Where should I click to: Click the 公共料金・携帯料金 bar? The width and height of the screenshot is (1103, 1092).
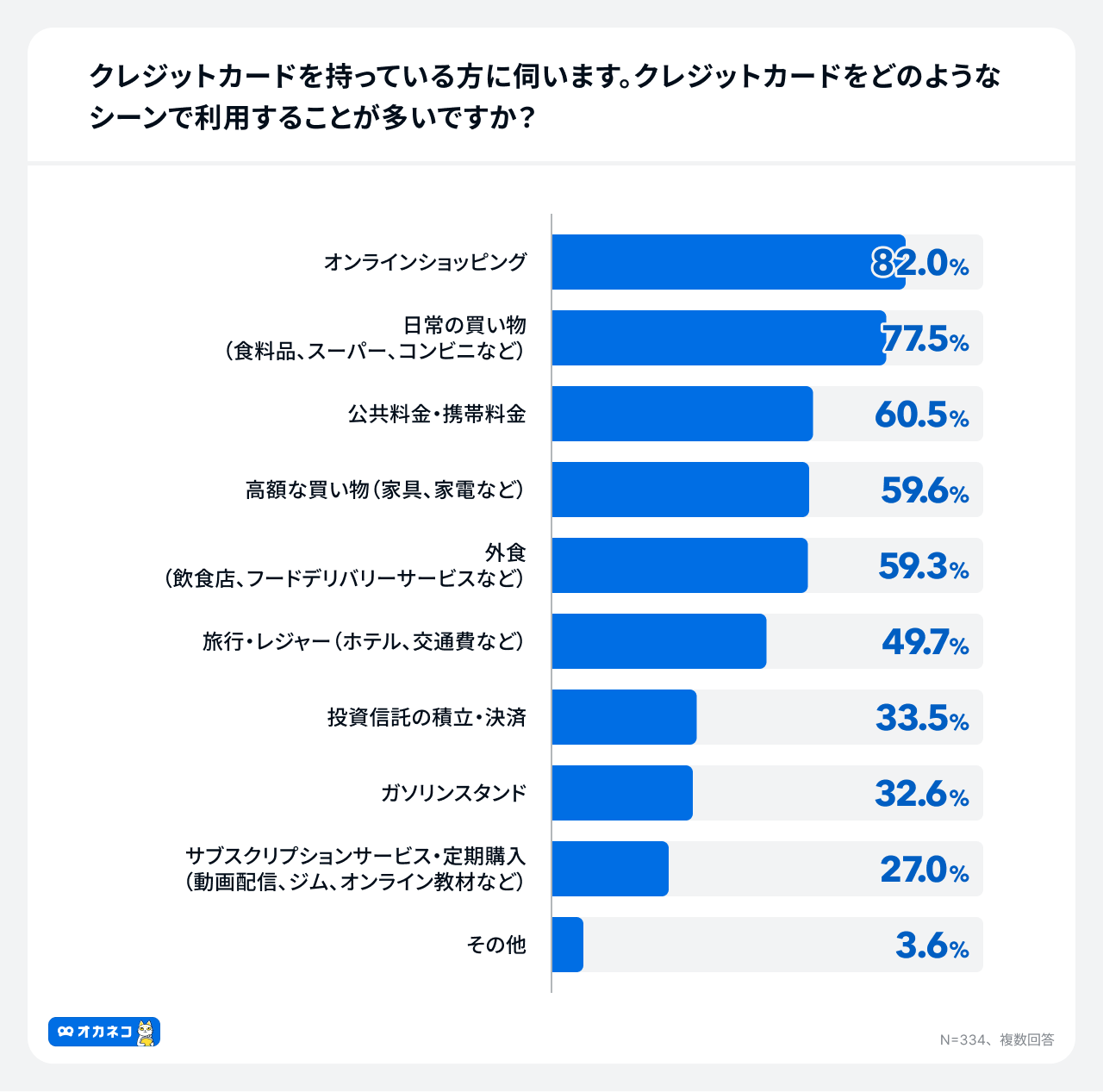tap(682, 414)
